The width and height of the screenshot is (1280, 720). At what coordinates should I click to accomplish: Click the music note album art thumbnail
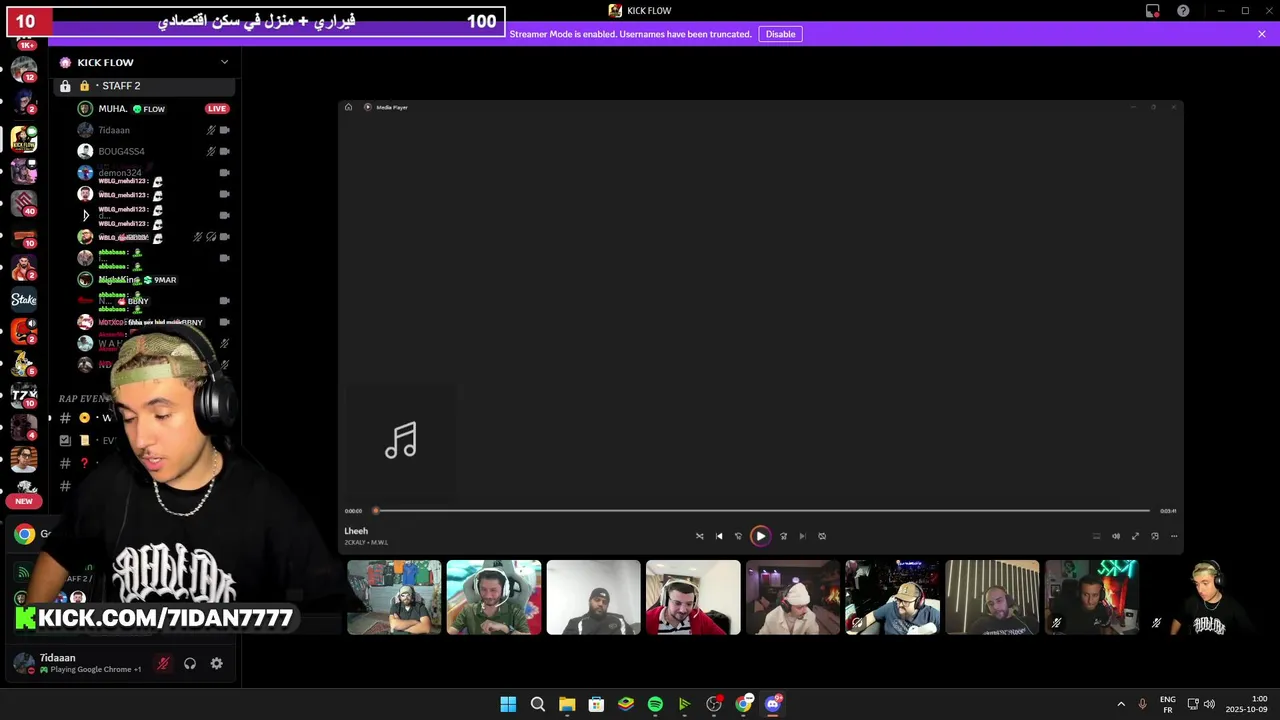point(401,440)
